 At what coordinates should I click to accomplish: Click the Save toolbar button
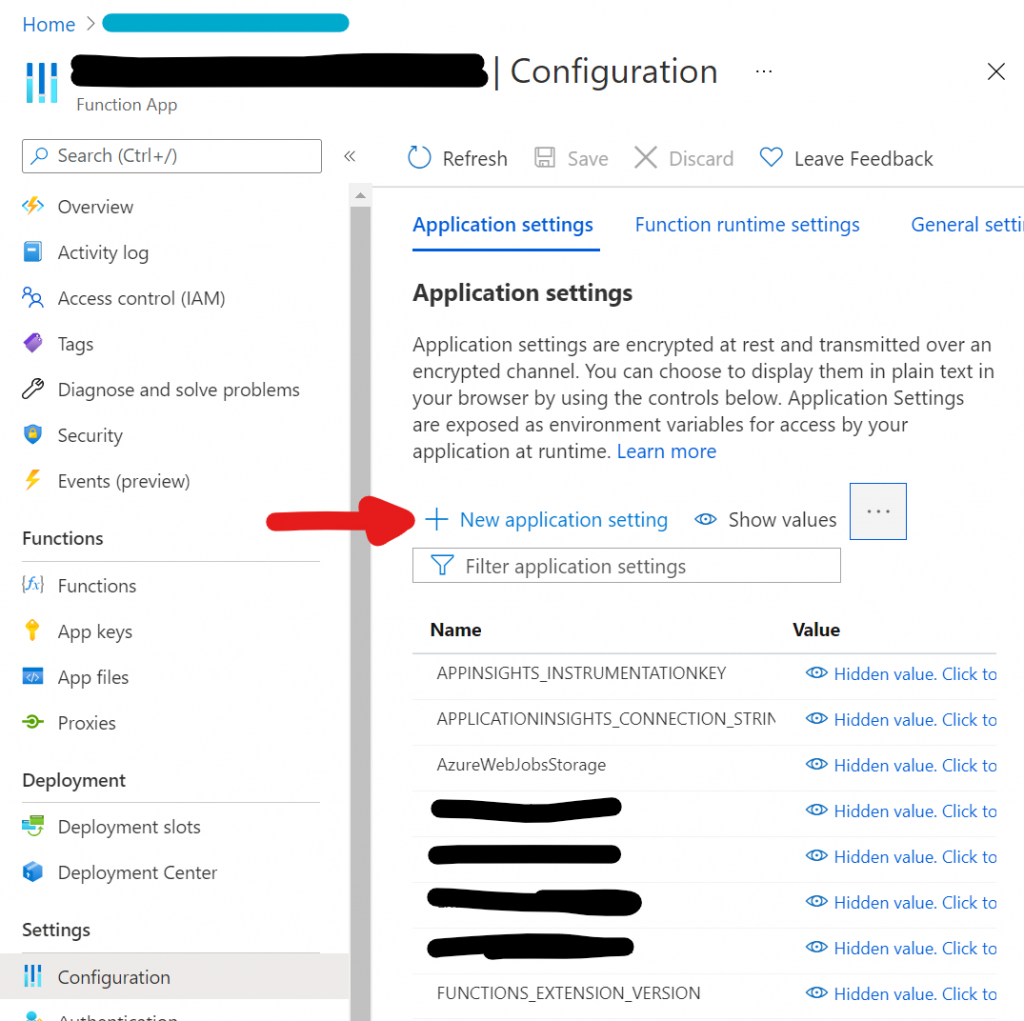[x=571, y=158]
